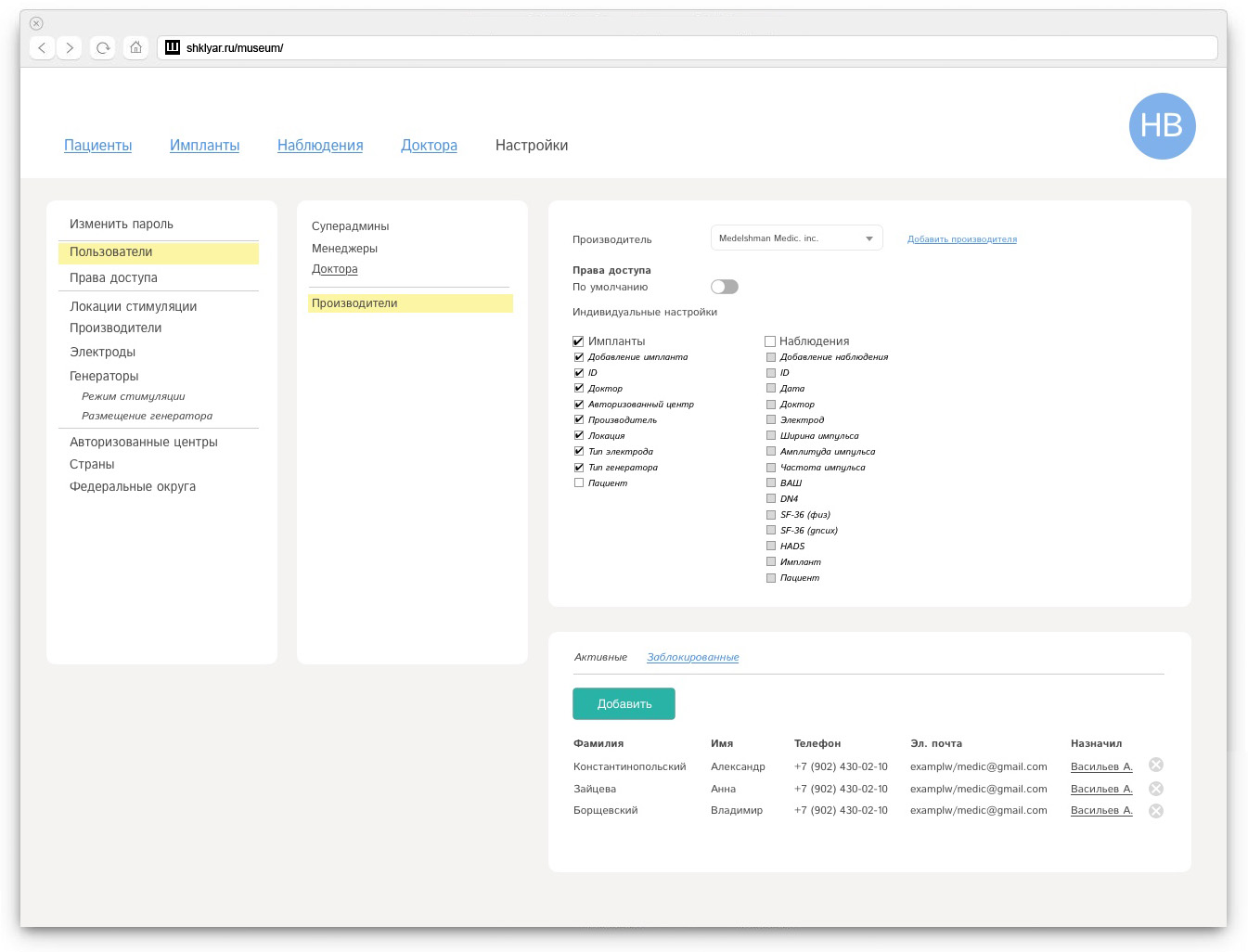Click the green Добавить button
This screenshot has width=1248, height=952.
[x=624, y=704]
